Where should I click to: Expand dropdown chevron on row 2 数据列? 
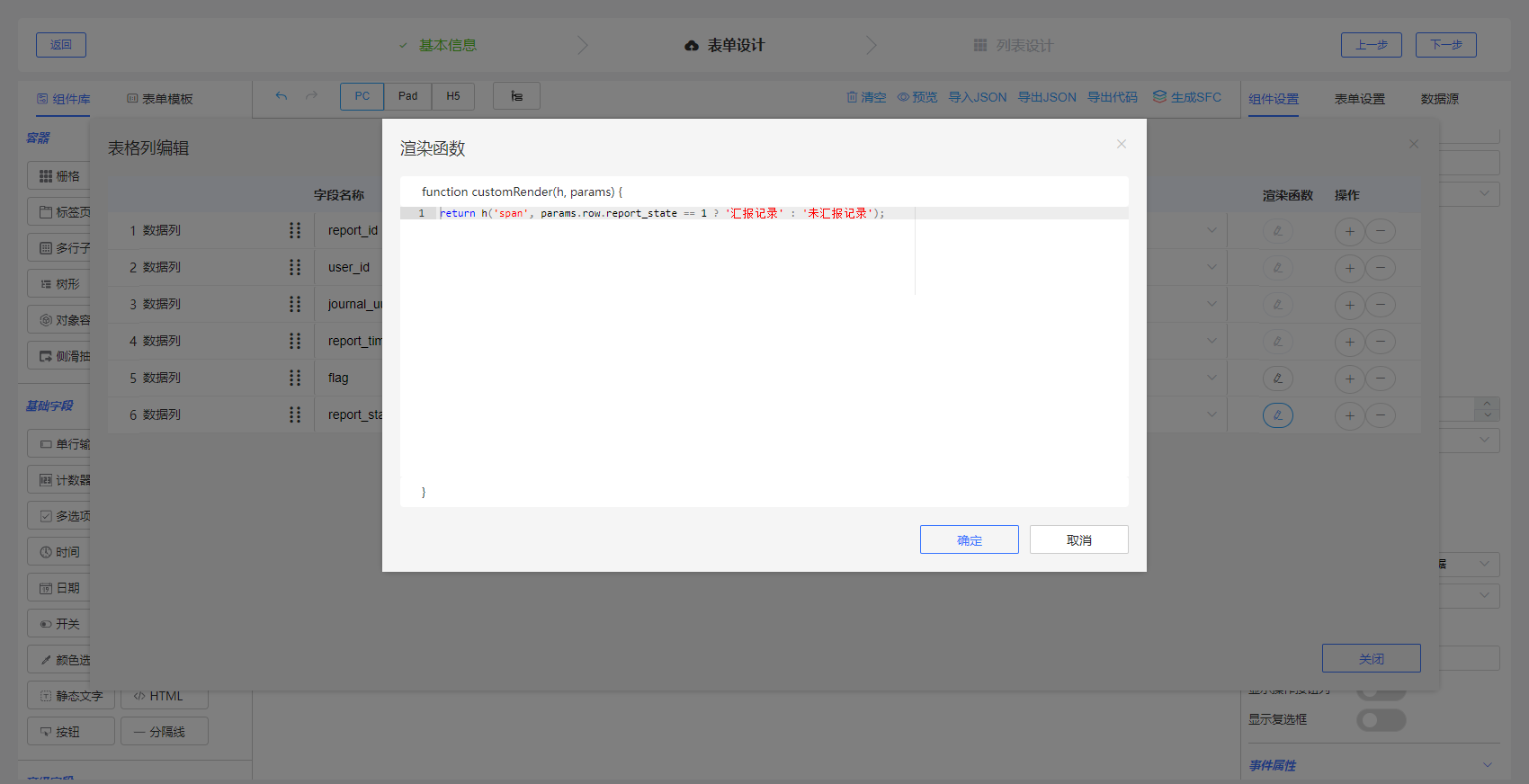(x=1212, y=267)
